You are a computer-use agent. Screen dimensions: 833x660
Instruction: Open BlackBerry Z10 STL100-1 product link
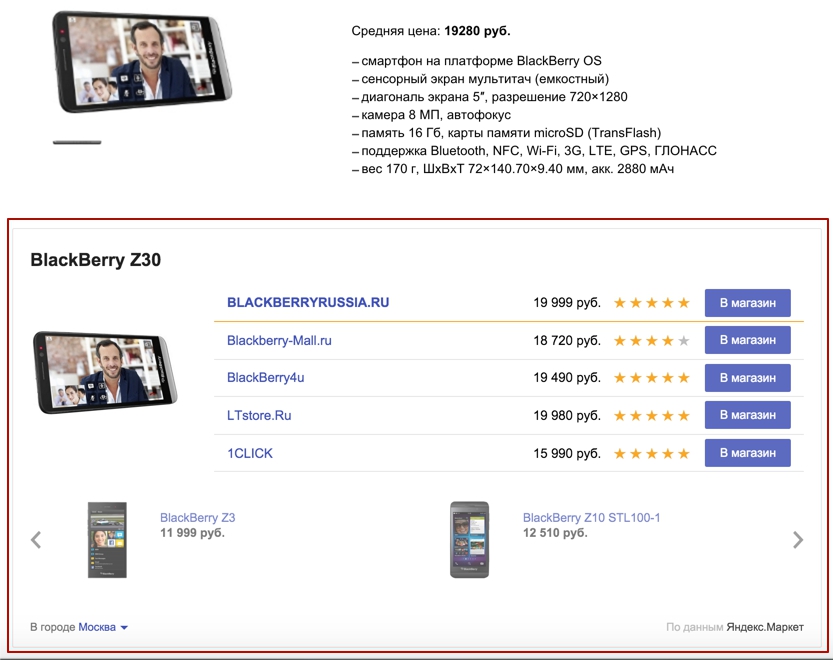[591, 518]
